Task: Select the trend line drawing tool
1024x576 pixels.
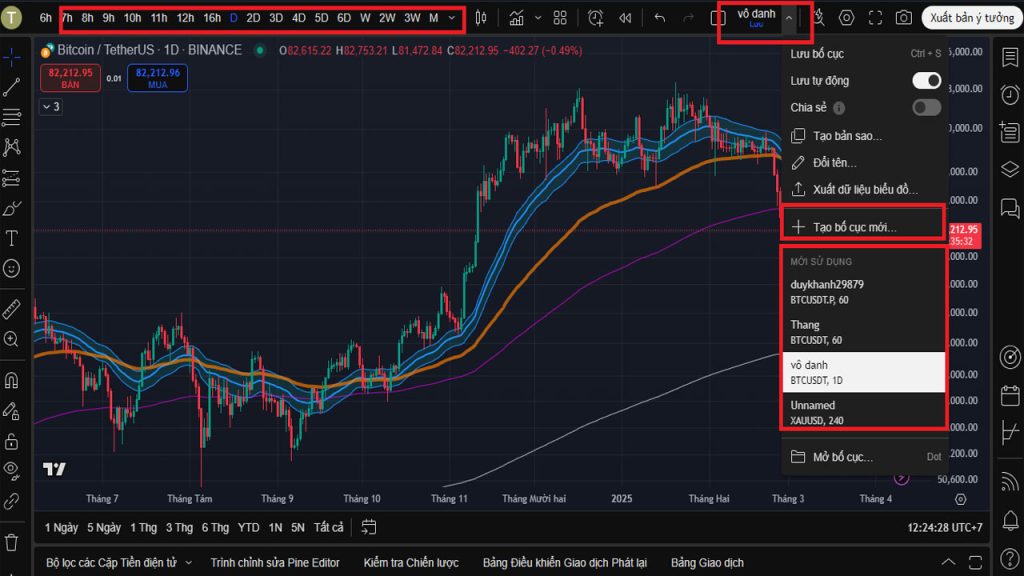Action: pyautogui.click(x=12, y=87)
